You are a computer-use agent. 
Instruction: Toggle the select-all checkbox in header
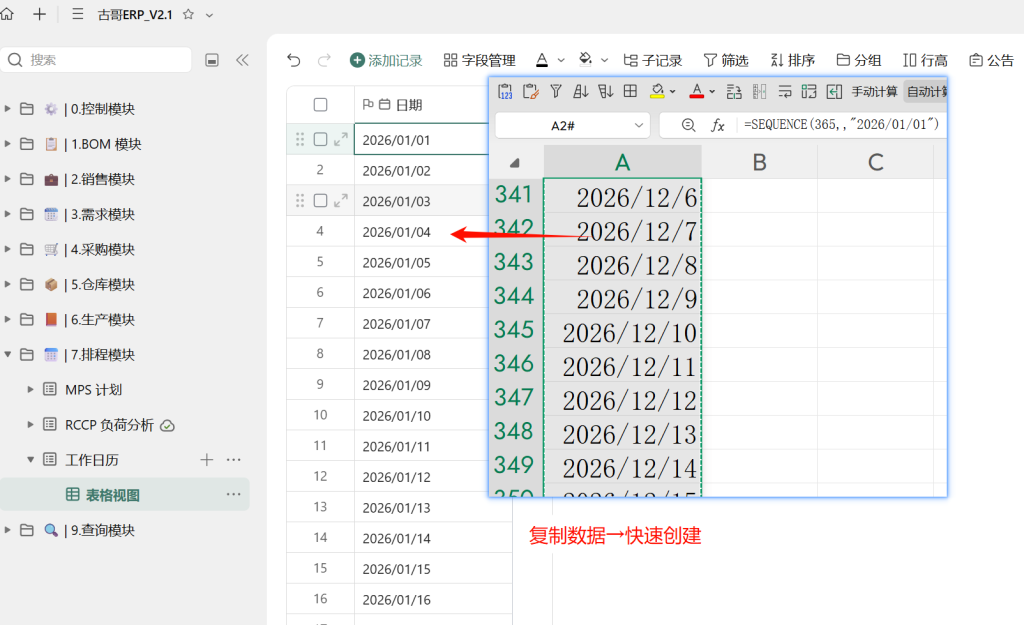[x=320, y=104]
